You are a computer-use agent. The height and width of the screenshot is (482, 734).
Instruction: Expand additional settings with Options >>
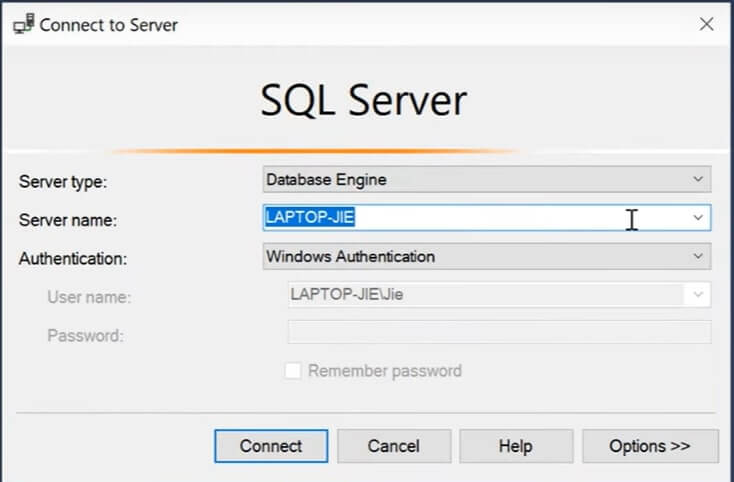click(x=650, y=446)
